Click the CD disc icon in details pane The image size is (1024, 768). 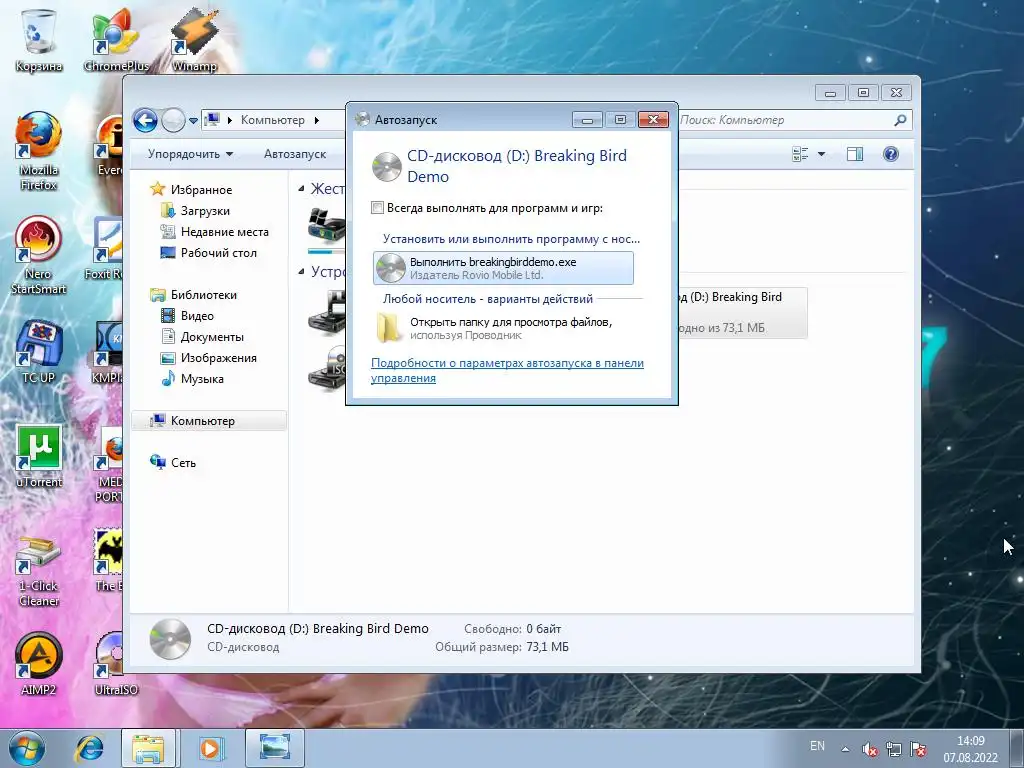(170, 638)
